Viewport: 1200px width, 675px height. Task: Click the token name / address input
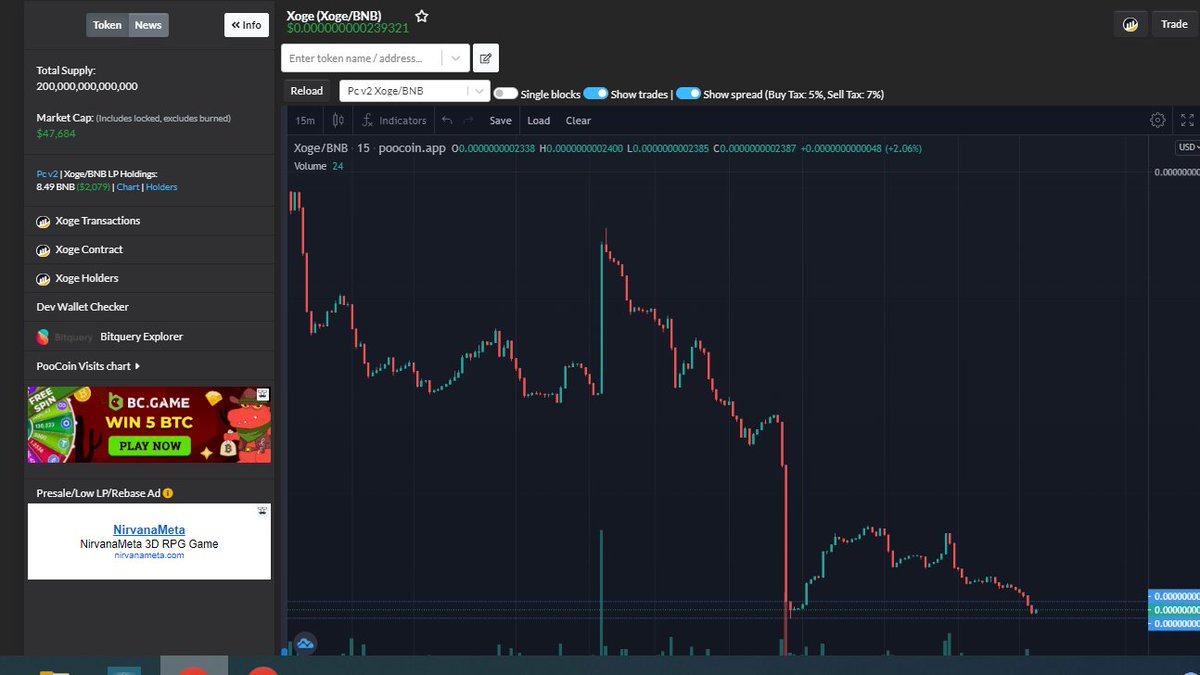coord(363,58)
